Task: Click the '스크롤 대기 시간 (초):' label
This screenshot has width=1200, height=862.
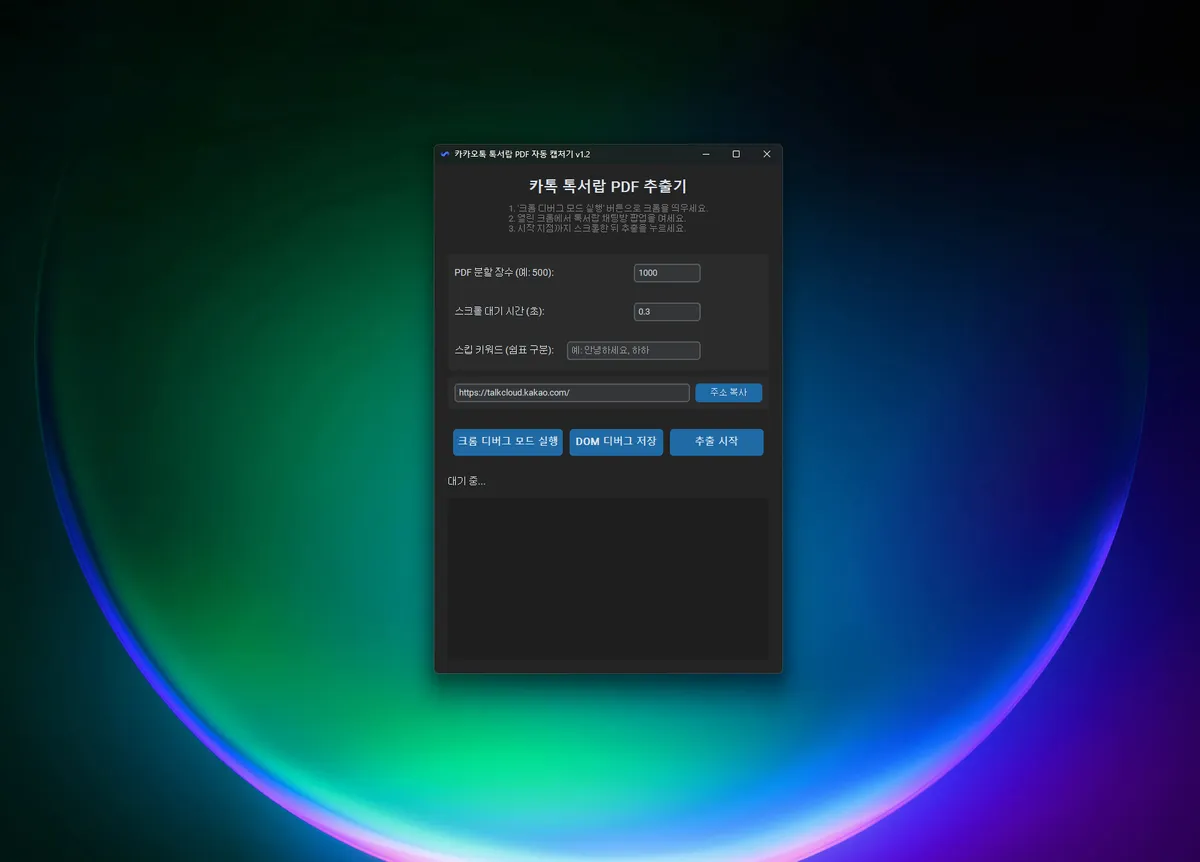Action: click(x=499, y=312)
